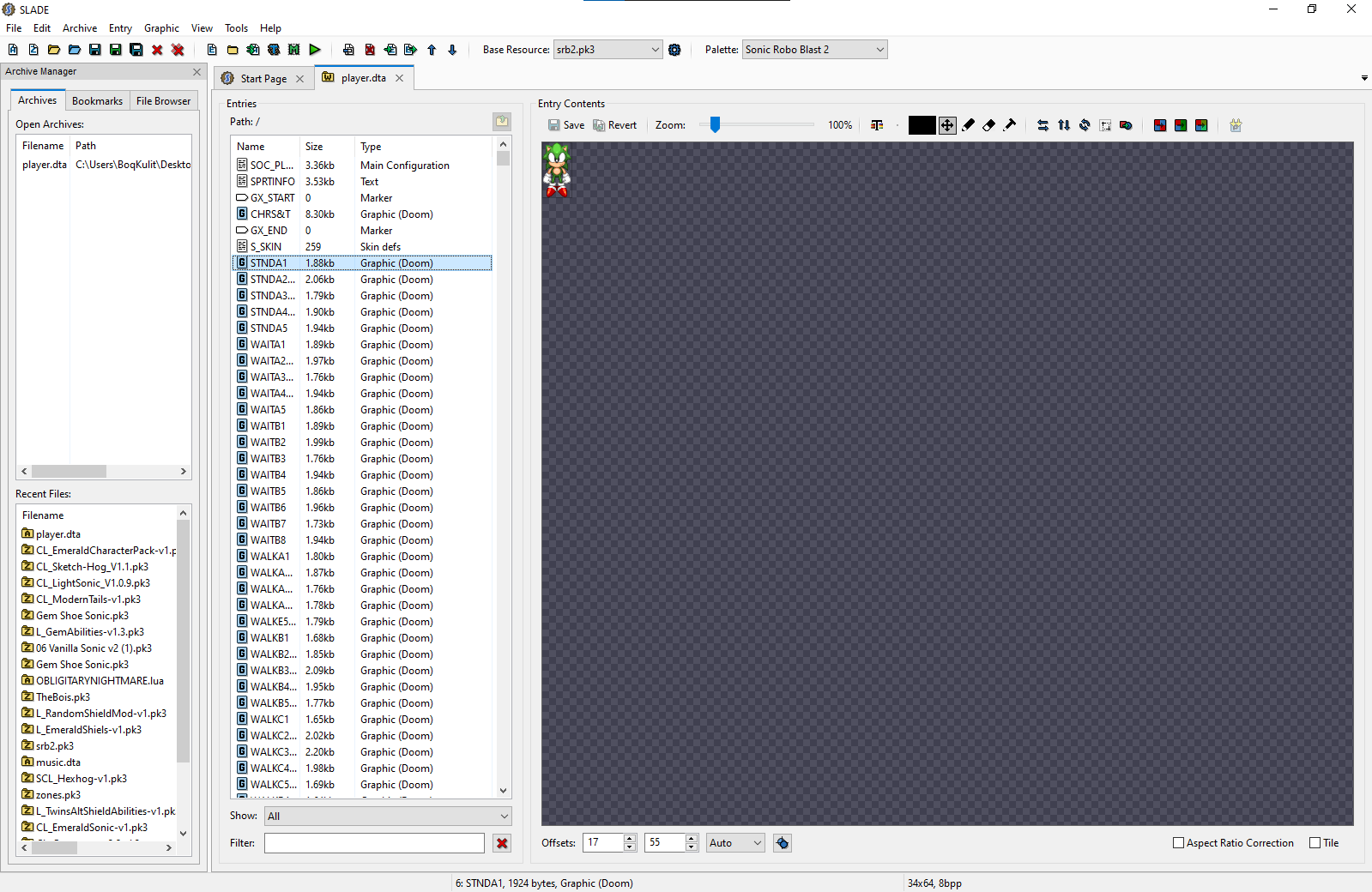Click the Zoom slider handle
Image resolution: width=1372 pixels, height=892 pixels.
tap(715, 125)
